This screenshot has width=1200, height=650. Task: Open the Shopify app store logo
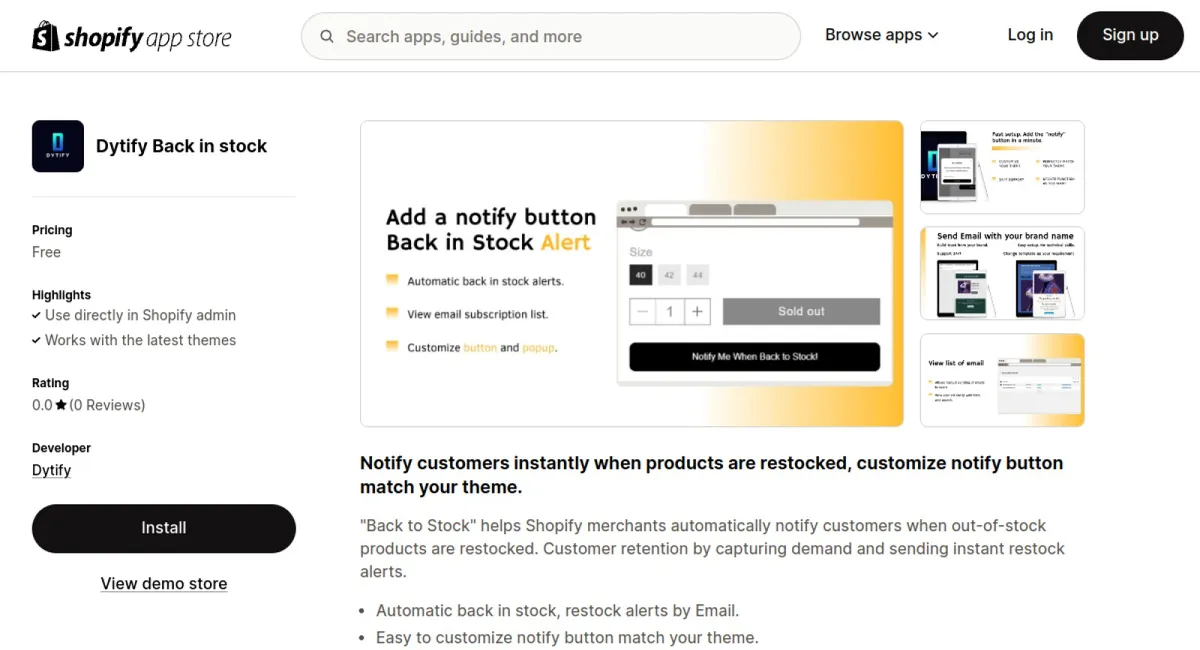pos(132,36)
